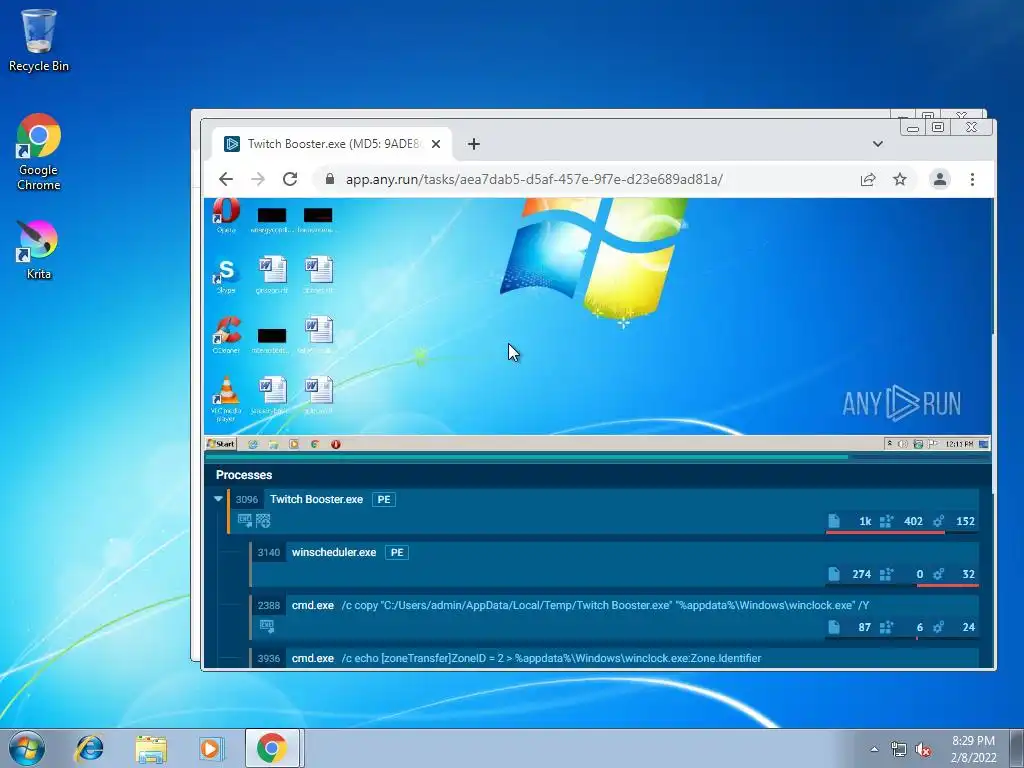Close the Twitch Booster.exe tab

(436, 144)
